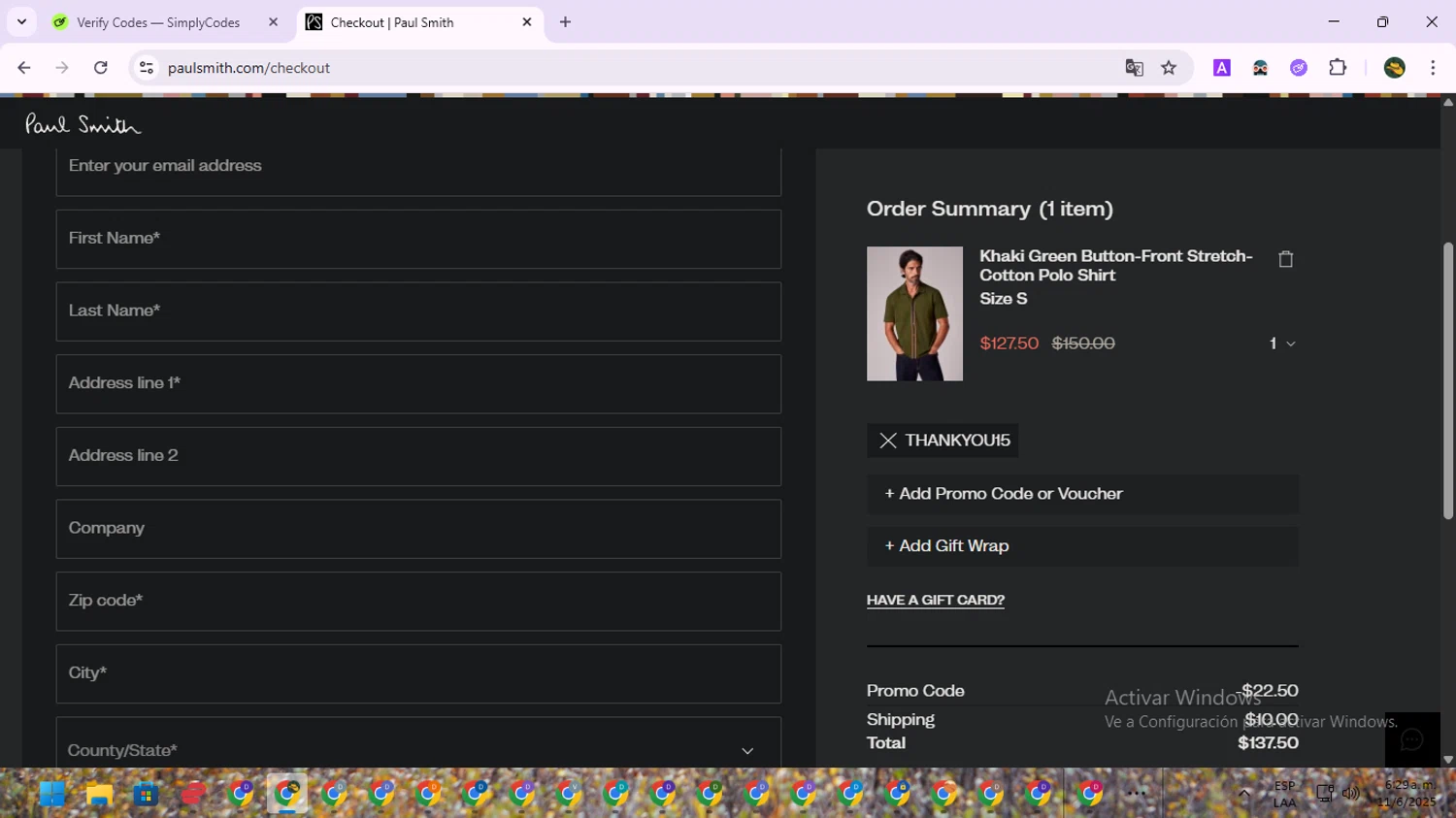Expand Add Promo Code or Voucher
This screenshot has height=818, width=1456.
1082,494
